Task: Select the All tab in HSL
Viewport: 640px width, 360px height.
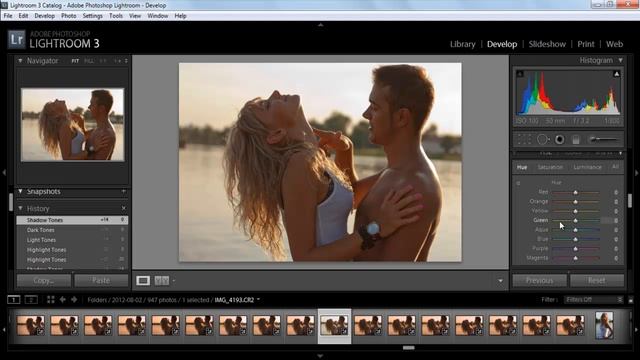Action: coord(615,167)
